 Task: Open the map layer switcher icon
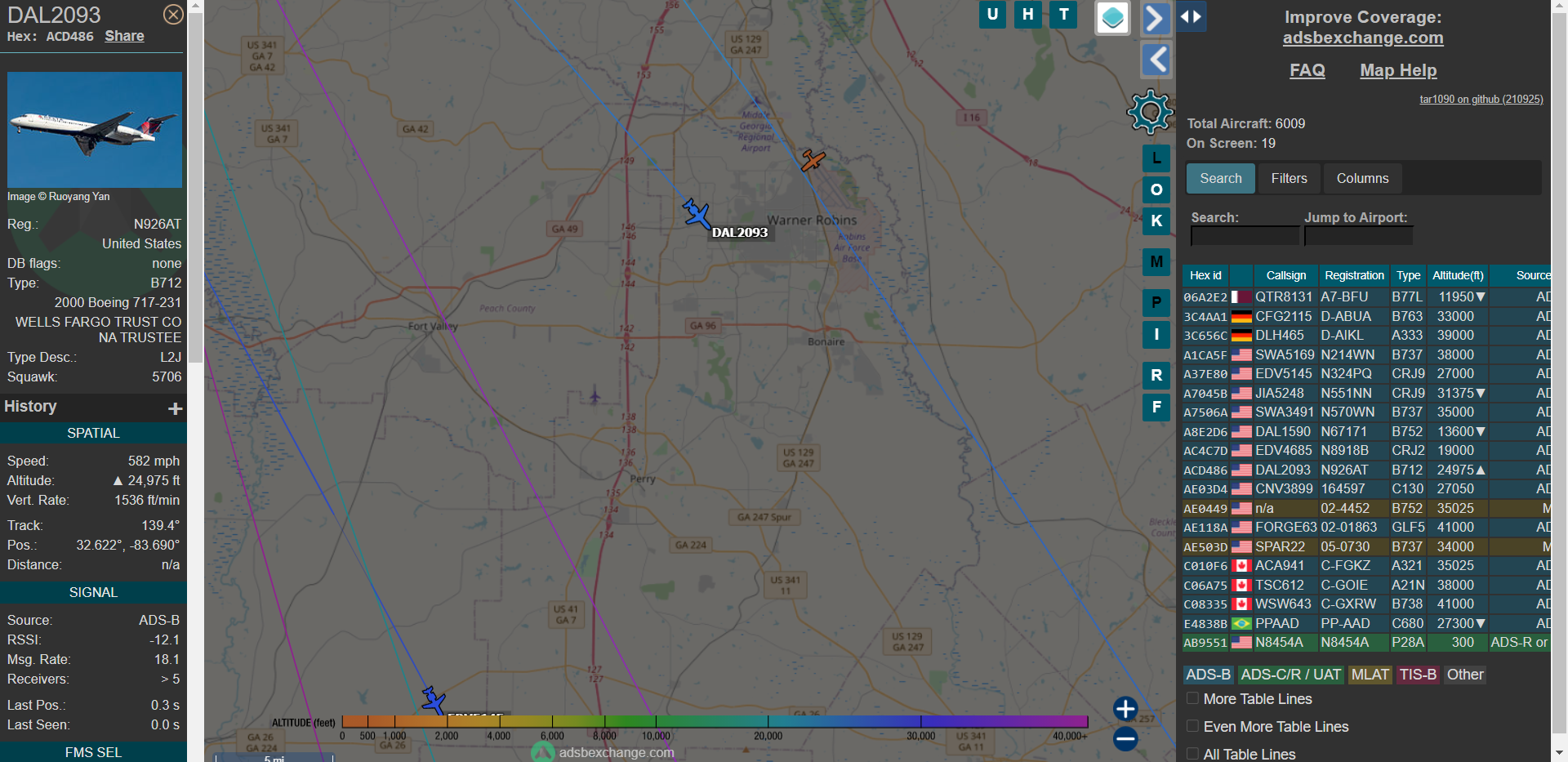tap(1112, 17)
